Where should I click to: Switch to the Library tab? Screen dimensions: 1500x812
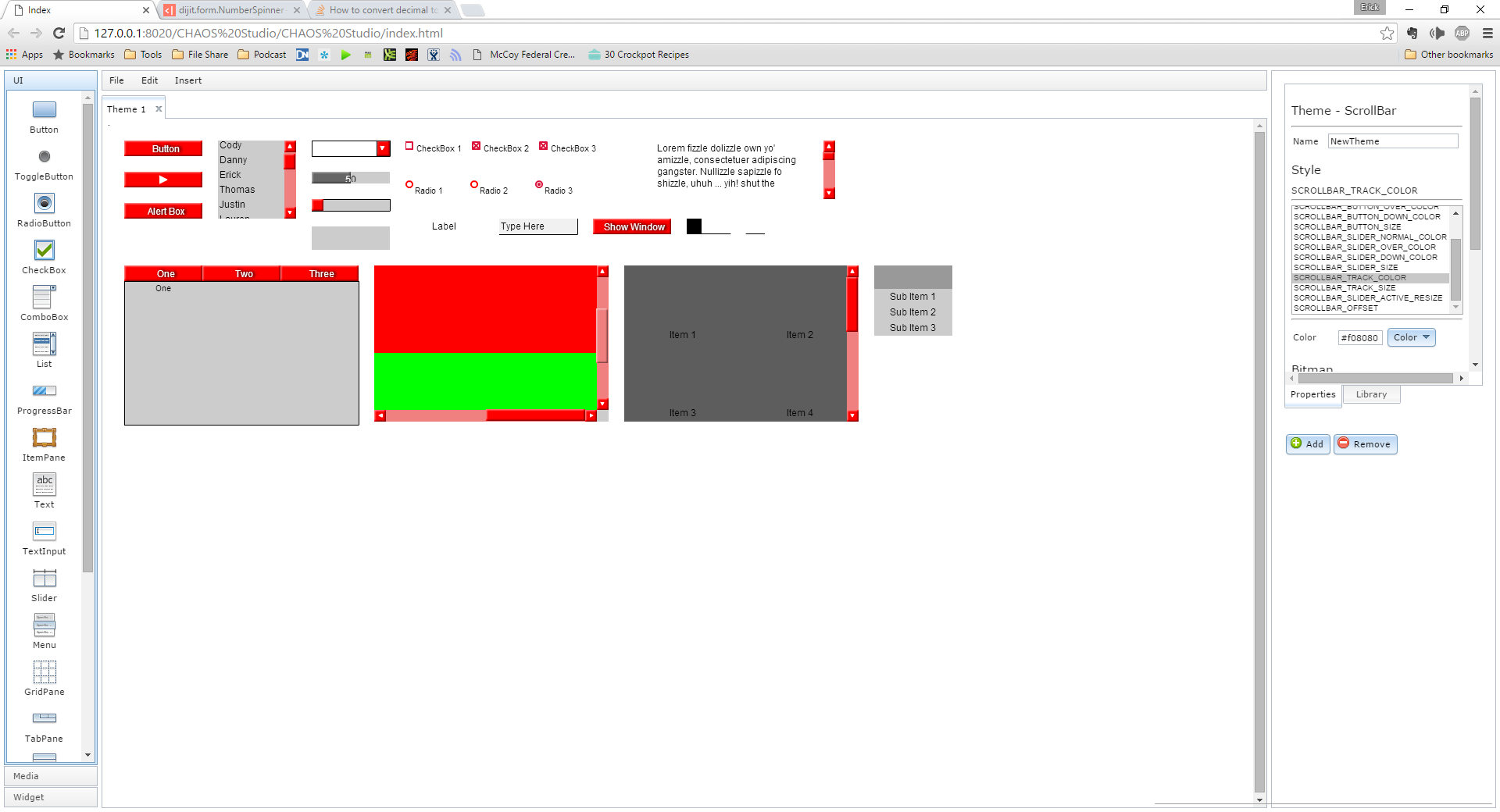tap(1371, 394)
